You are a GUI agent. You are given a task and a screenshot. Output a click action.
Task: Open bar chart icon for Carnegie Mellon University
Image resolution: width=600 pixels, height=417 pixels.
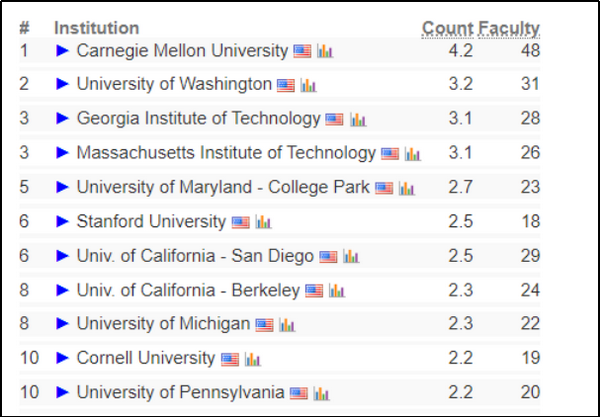pos(325,51)
